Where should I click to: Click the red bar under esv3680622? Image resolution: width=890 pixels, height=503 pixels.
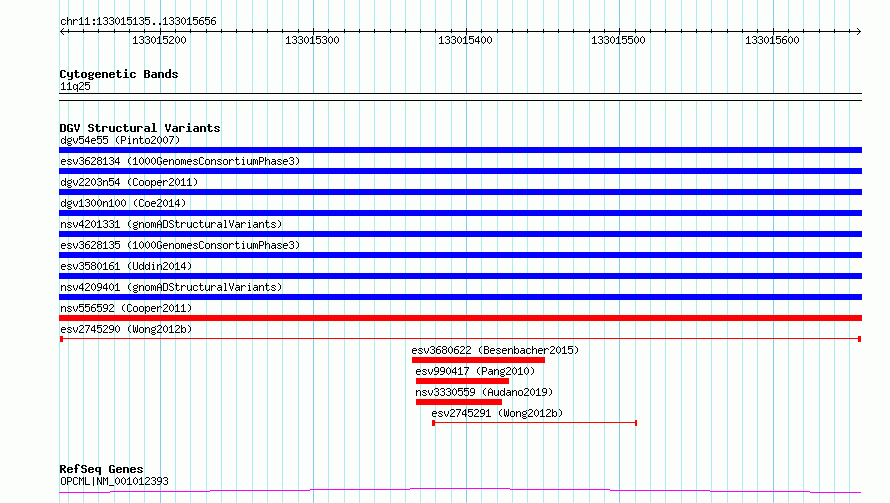[x=478, y=360]
